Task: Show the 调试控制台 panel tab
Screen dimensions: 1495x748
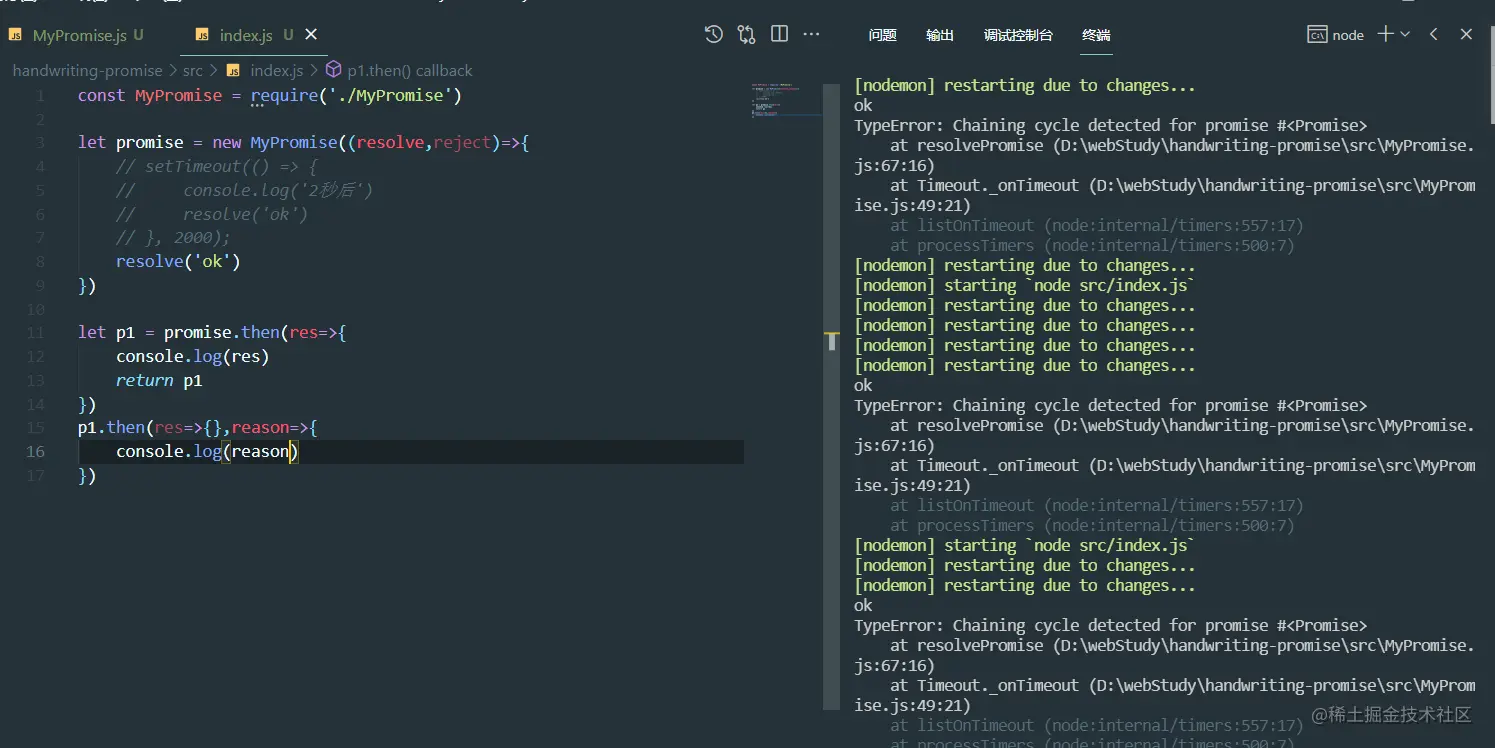Action: [1018, 35]
